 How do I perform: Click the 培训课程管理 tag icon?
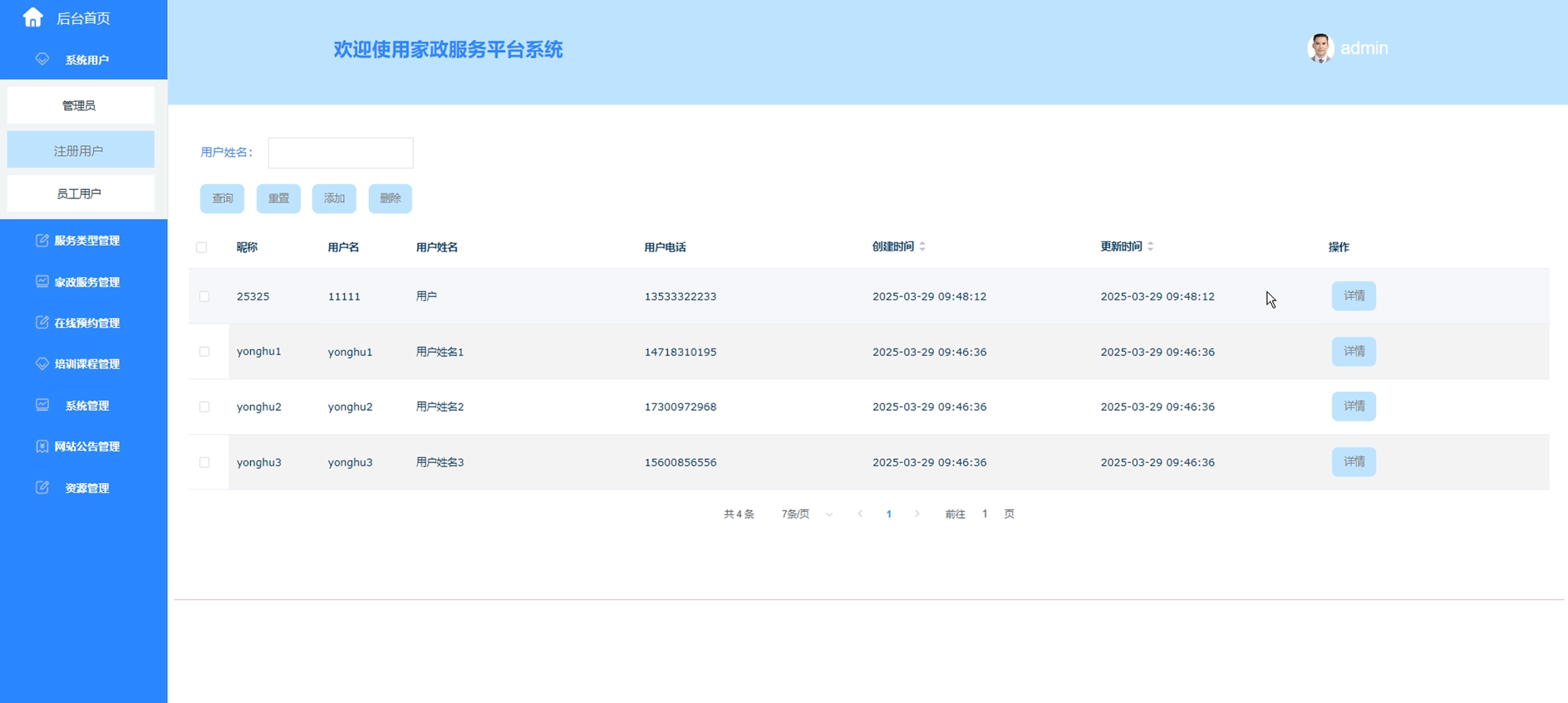point(41,363)
